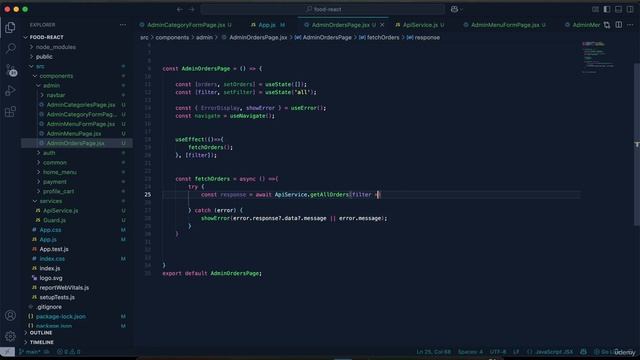Screen dimensions: 640x360
Task: Click the fetchOrders breadcrumb
Action: [383, 38]
